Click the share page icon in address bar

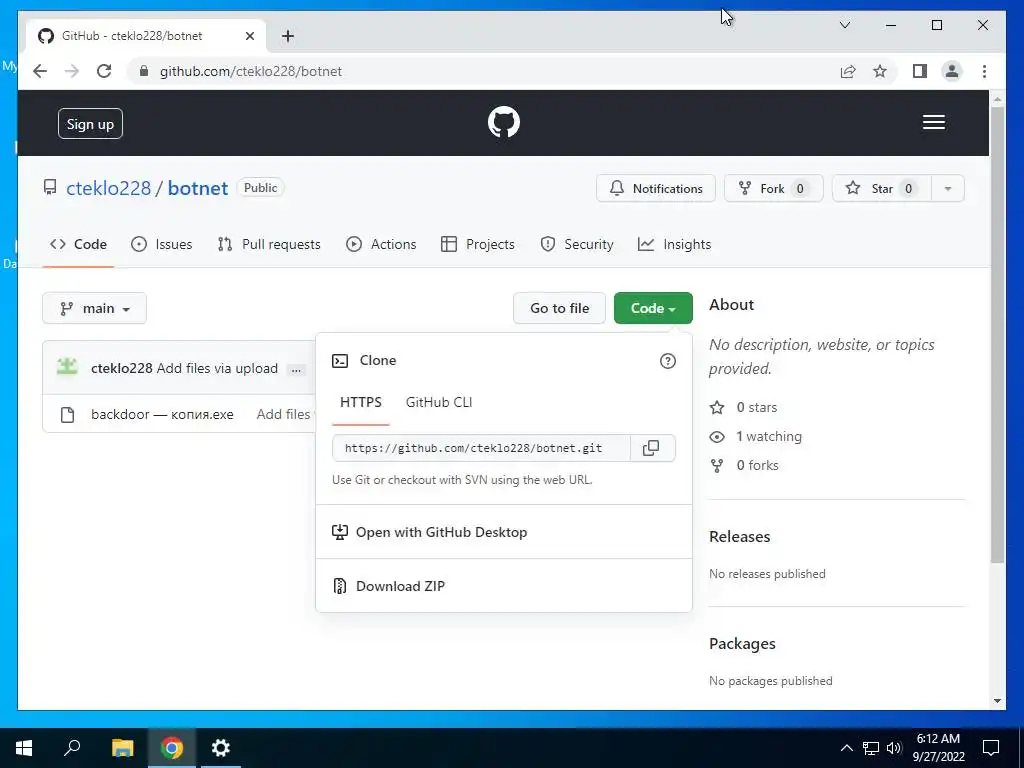[x=848, y=71]
